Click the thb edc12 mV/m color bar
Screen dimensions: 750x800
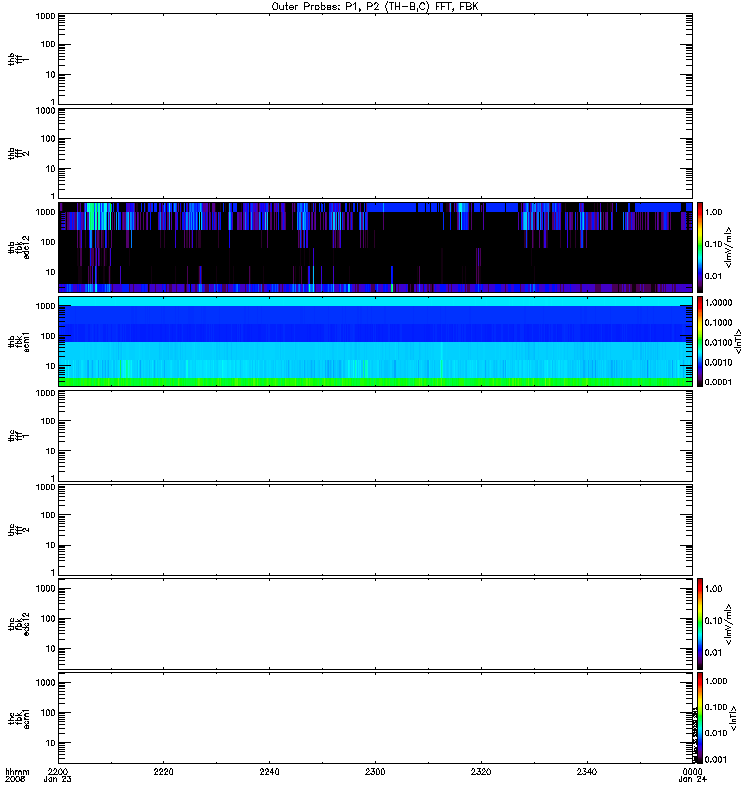coord(700,247)
